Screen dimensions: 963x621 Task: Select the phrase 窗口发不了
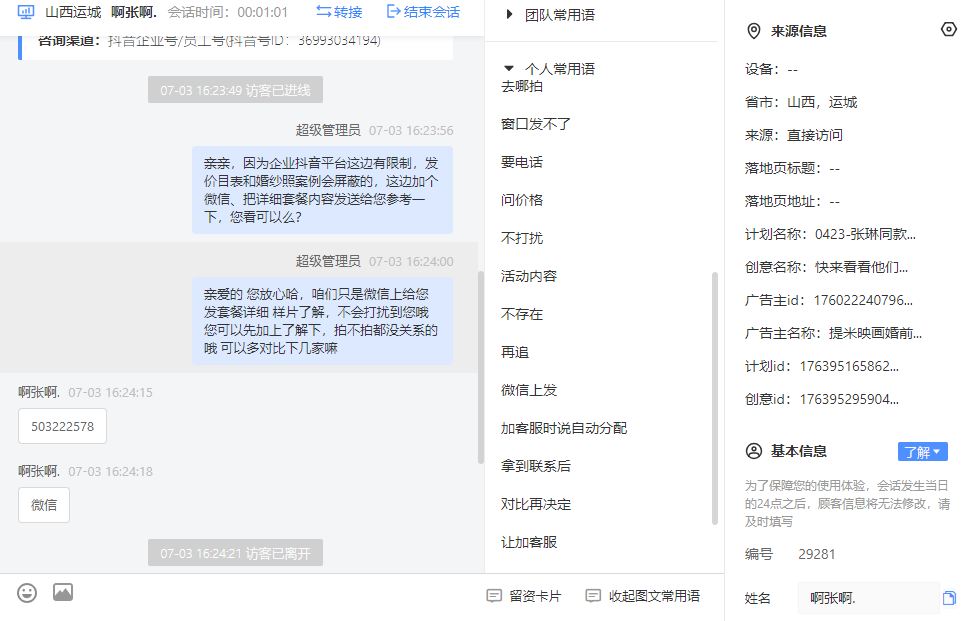click(x=536, y=124)
